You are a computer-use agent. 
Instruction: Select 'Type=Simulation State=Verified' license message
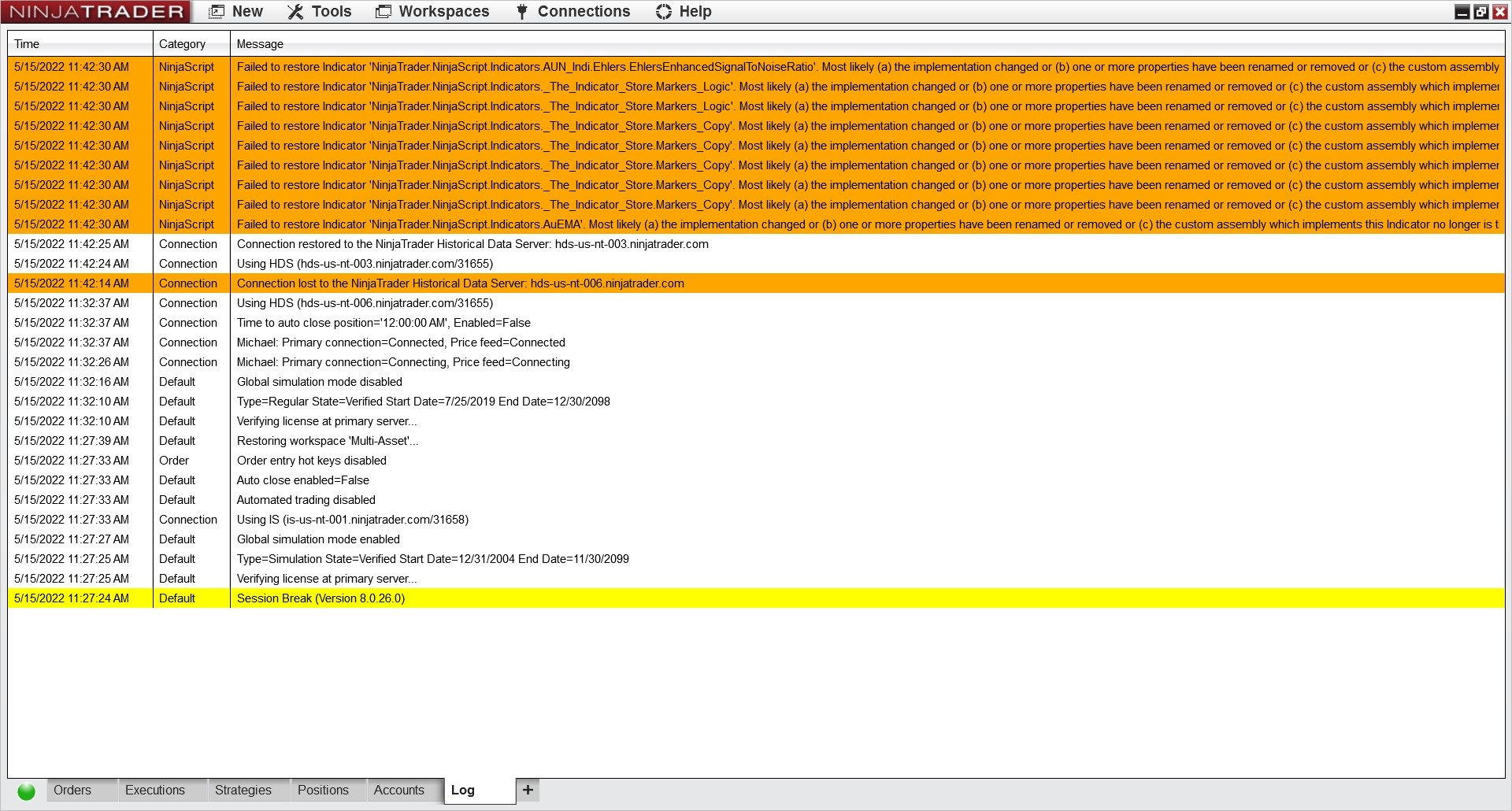(x=433, y=559)
